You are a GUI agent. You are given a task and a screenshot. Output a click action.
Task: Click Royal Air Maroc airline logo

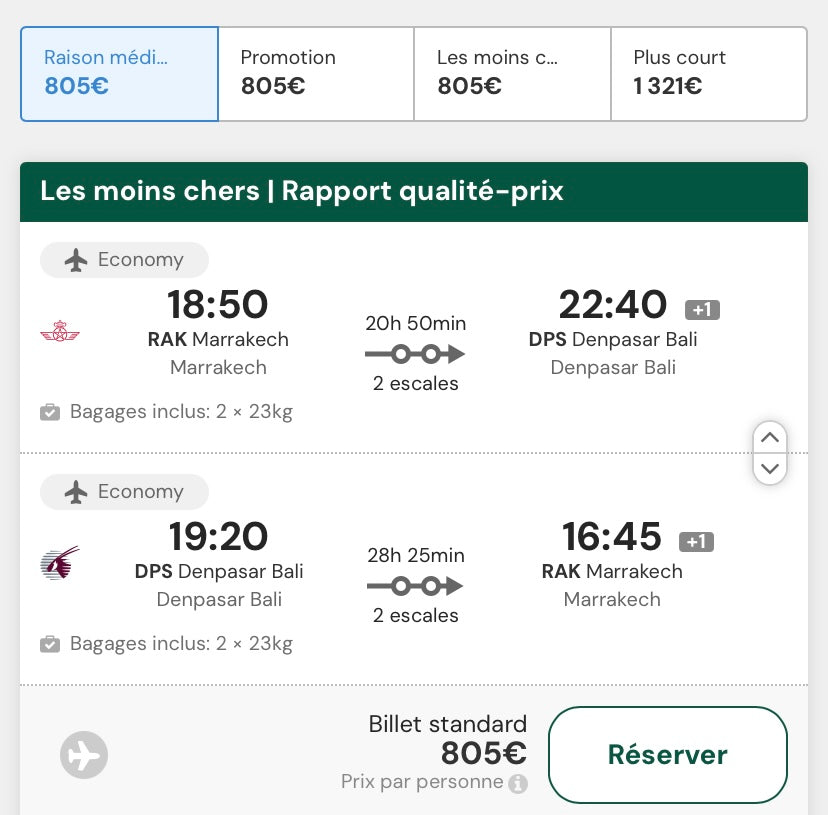[x=60, y=331]
